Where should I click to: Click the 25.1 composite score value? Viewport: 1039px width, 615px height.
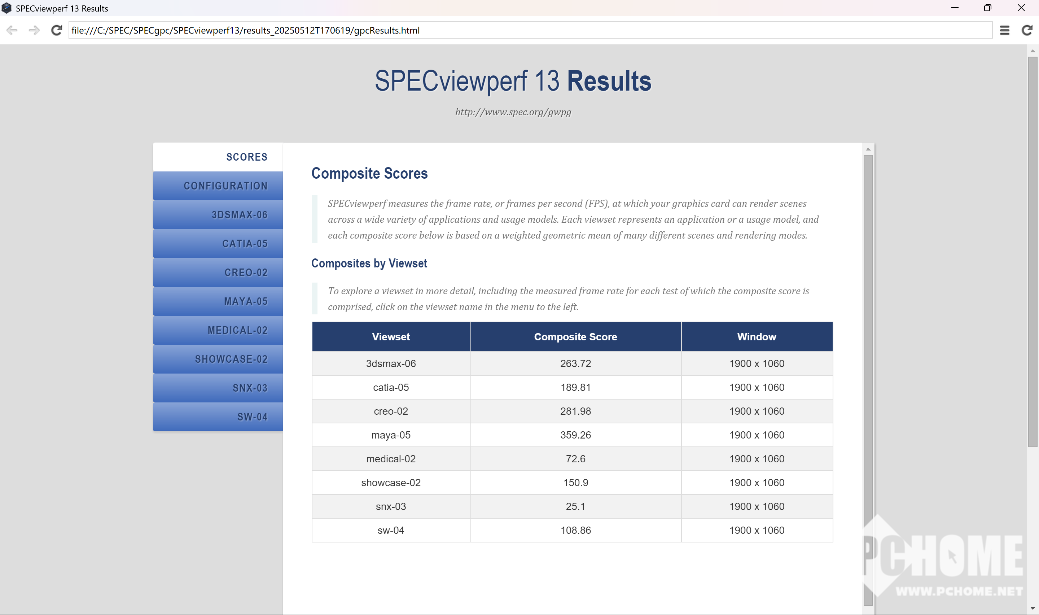tap(575, 507)
